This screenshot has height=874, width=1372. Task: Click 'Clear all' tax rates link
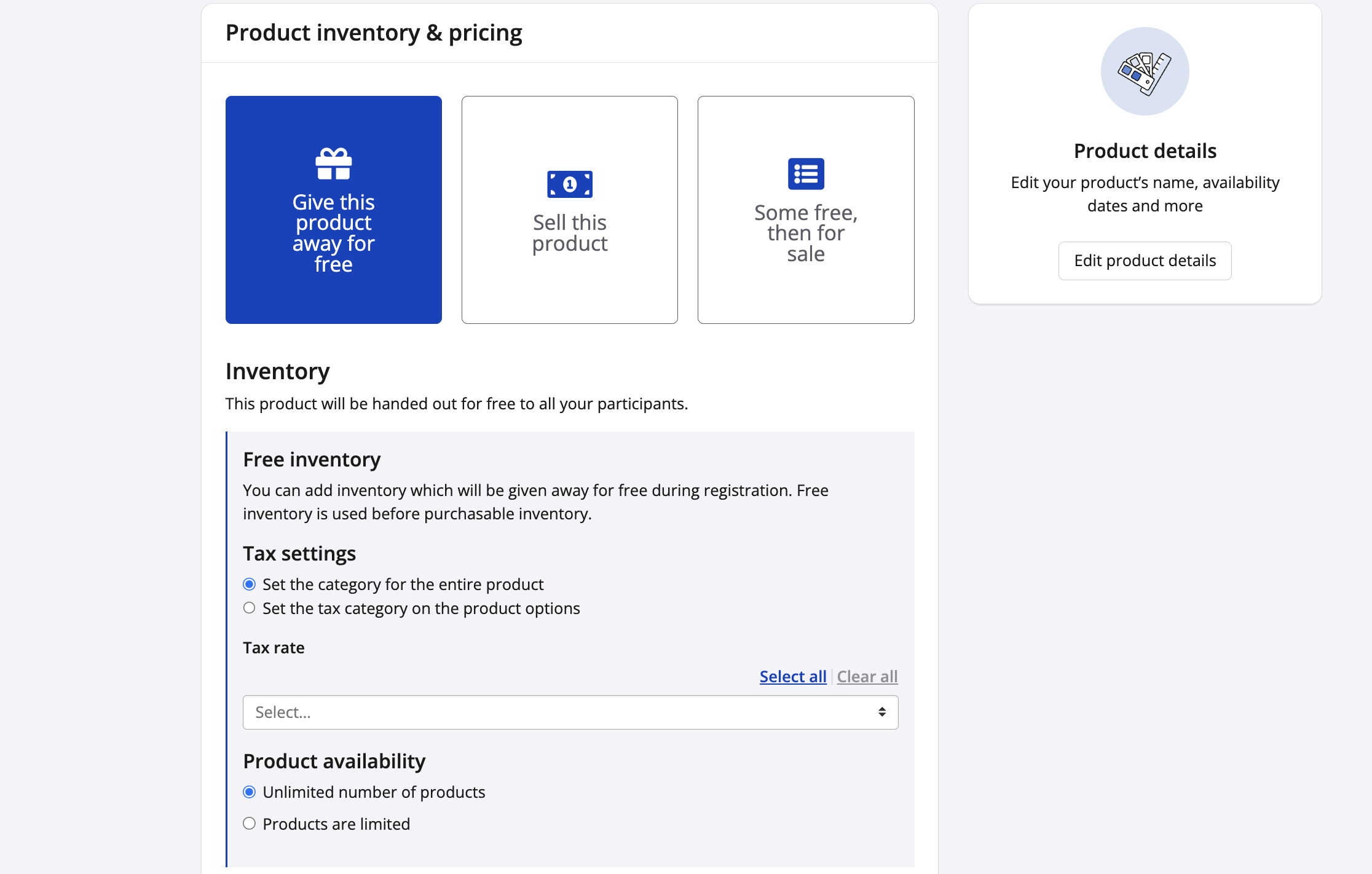[x=867, y=676]
